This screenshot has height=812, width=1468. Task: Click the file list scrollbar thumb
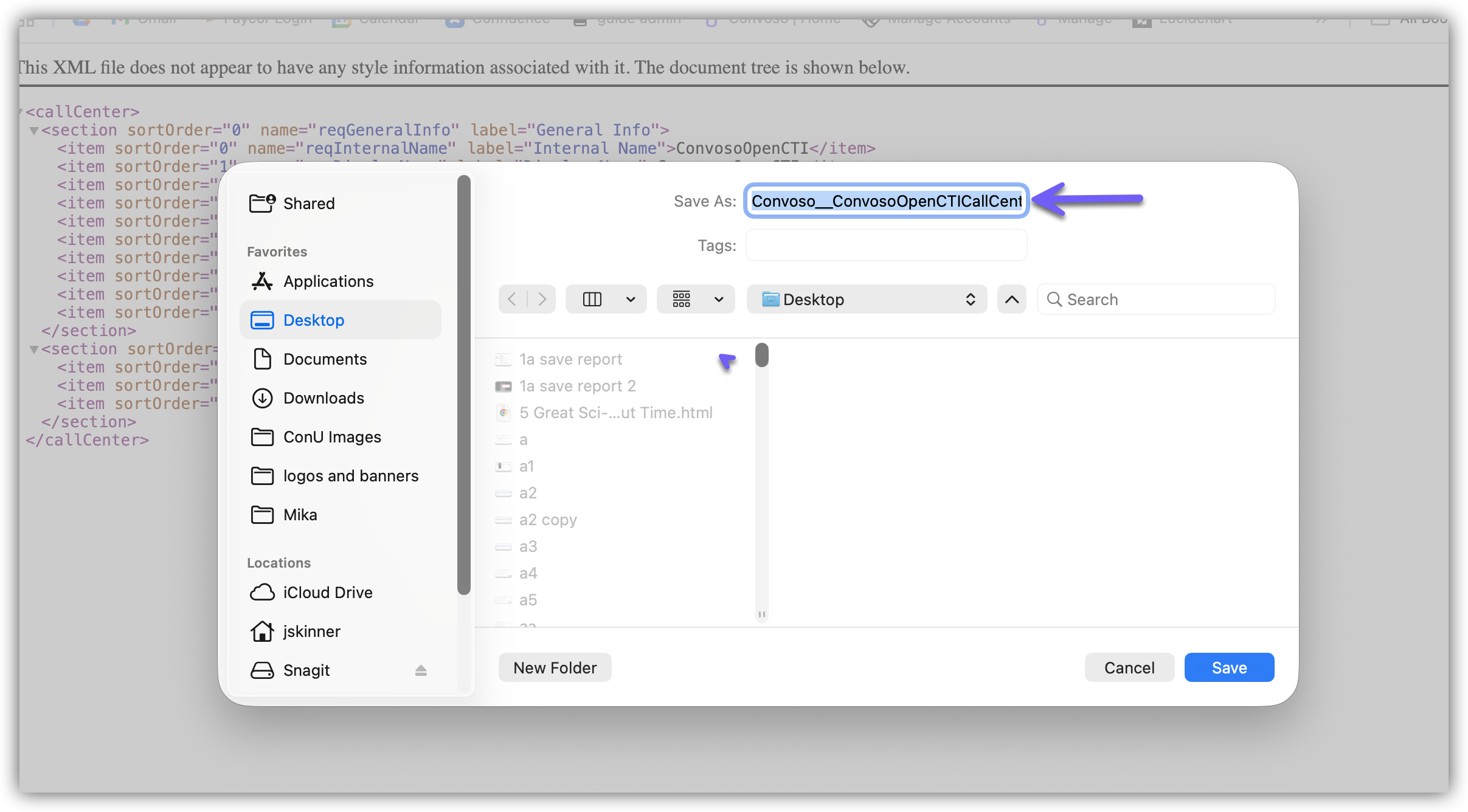pos(761,355)
